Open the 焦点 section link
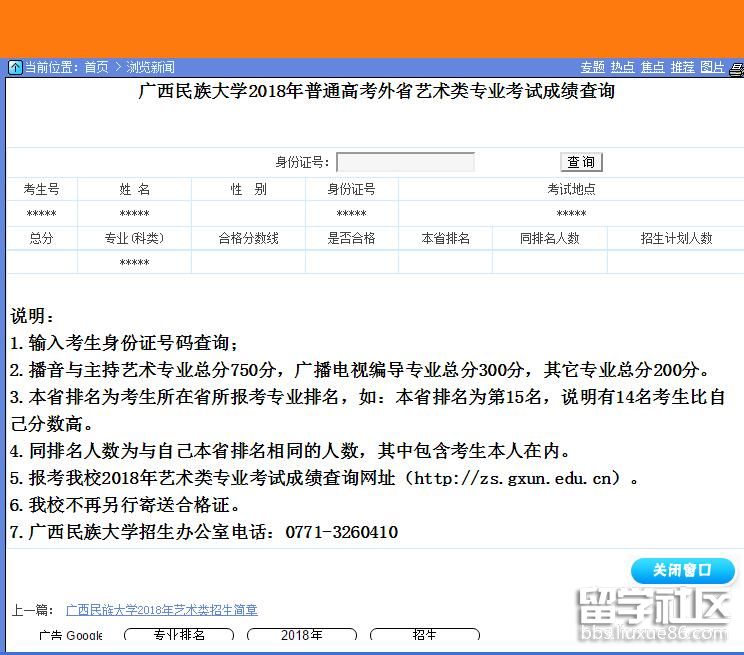The image size is (744, 655). 653,68
